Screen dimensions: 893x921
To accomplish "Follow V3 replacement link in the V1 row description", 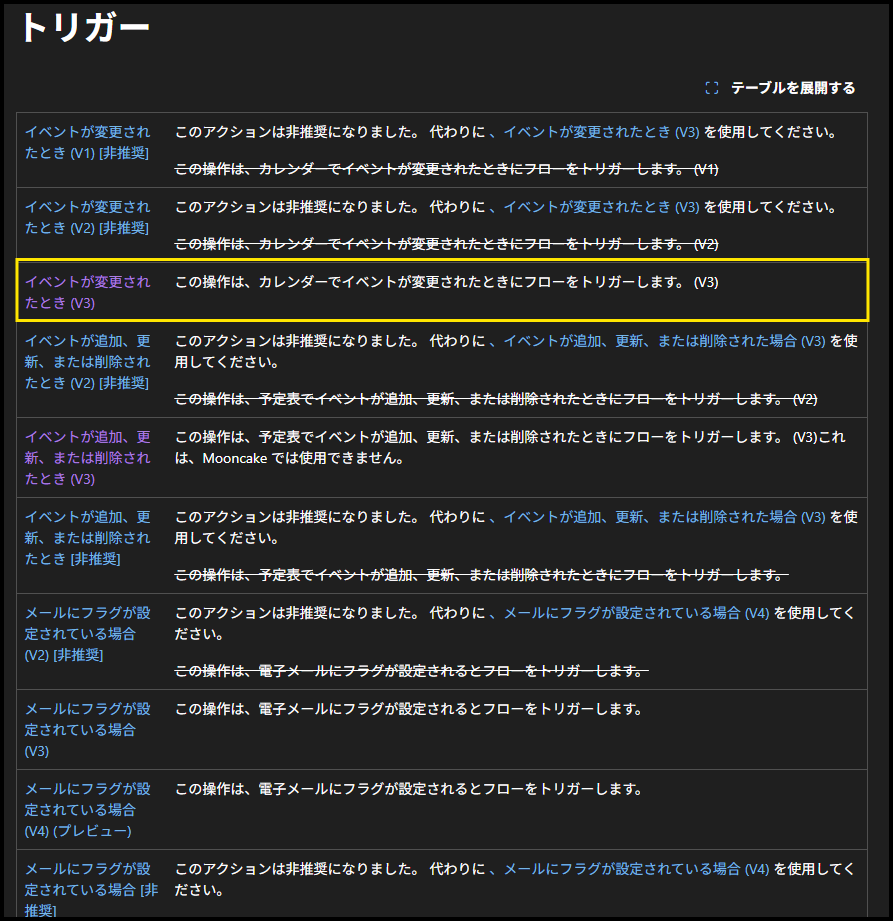I will click(x=601, y=132).
